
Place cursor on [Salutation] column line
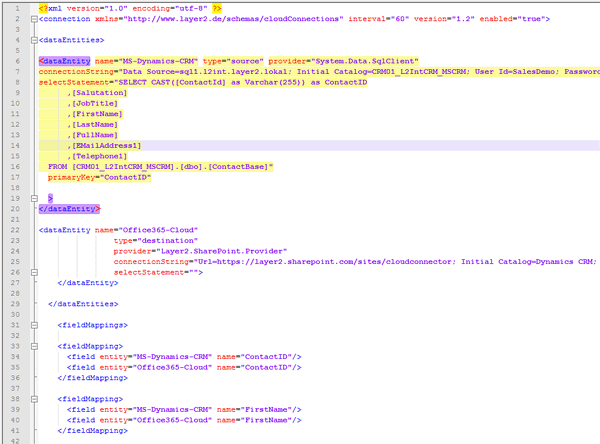coord(98,92)
